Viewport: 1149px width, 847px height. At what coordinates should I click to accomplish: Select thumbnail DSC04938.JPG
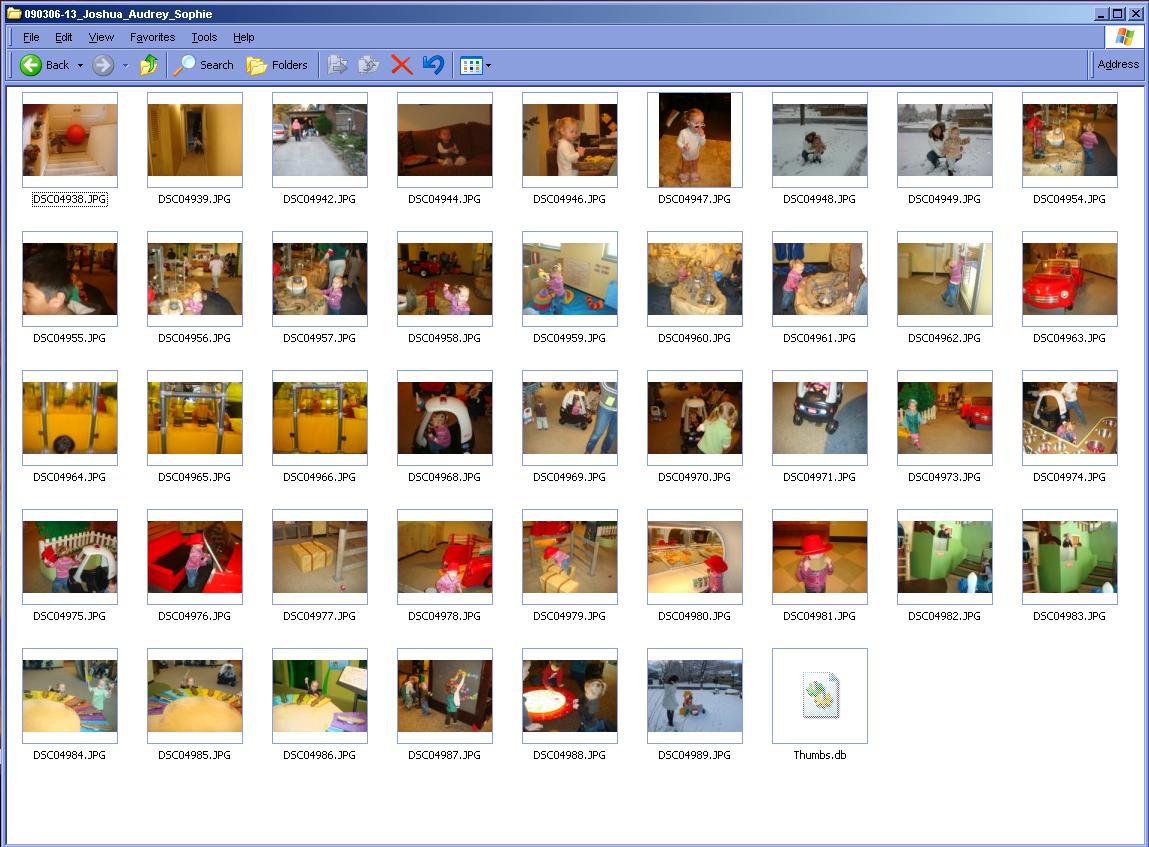(70, 140)
